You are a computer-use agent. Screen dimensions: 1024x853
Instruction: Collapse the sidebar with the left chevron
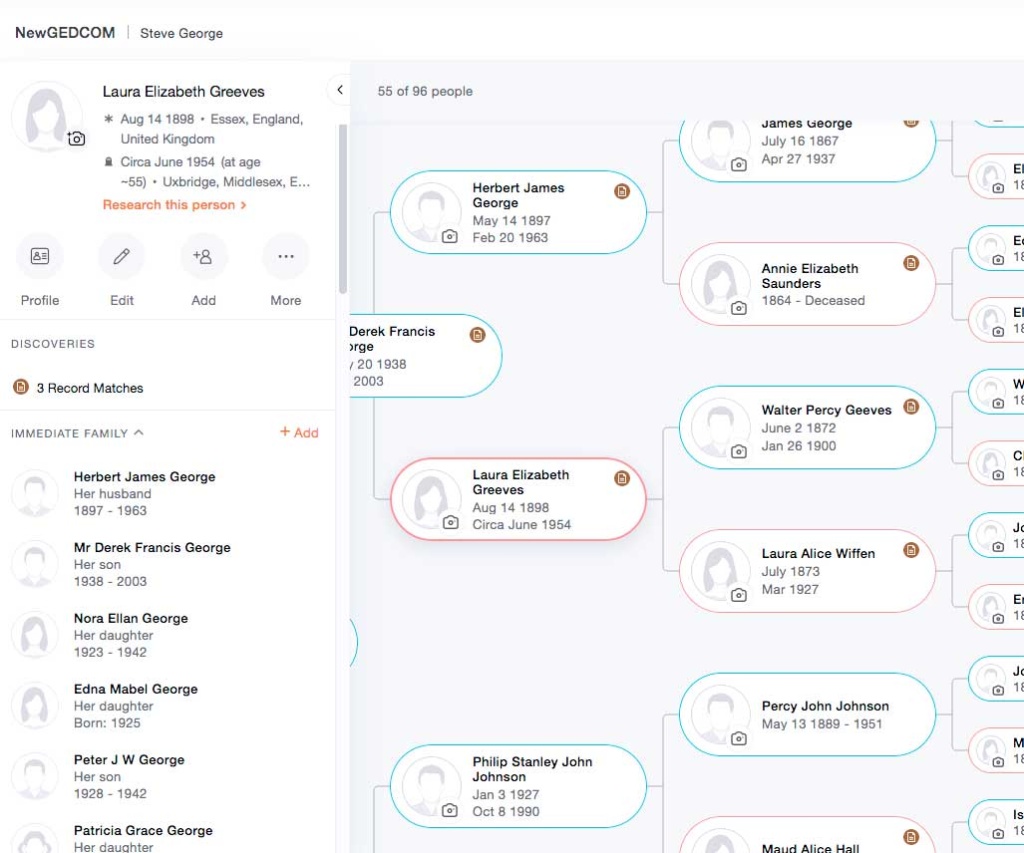[339, 89]
